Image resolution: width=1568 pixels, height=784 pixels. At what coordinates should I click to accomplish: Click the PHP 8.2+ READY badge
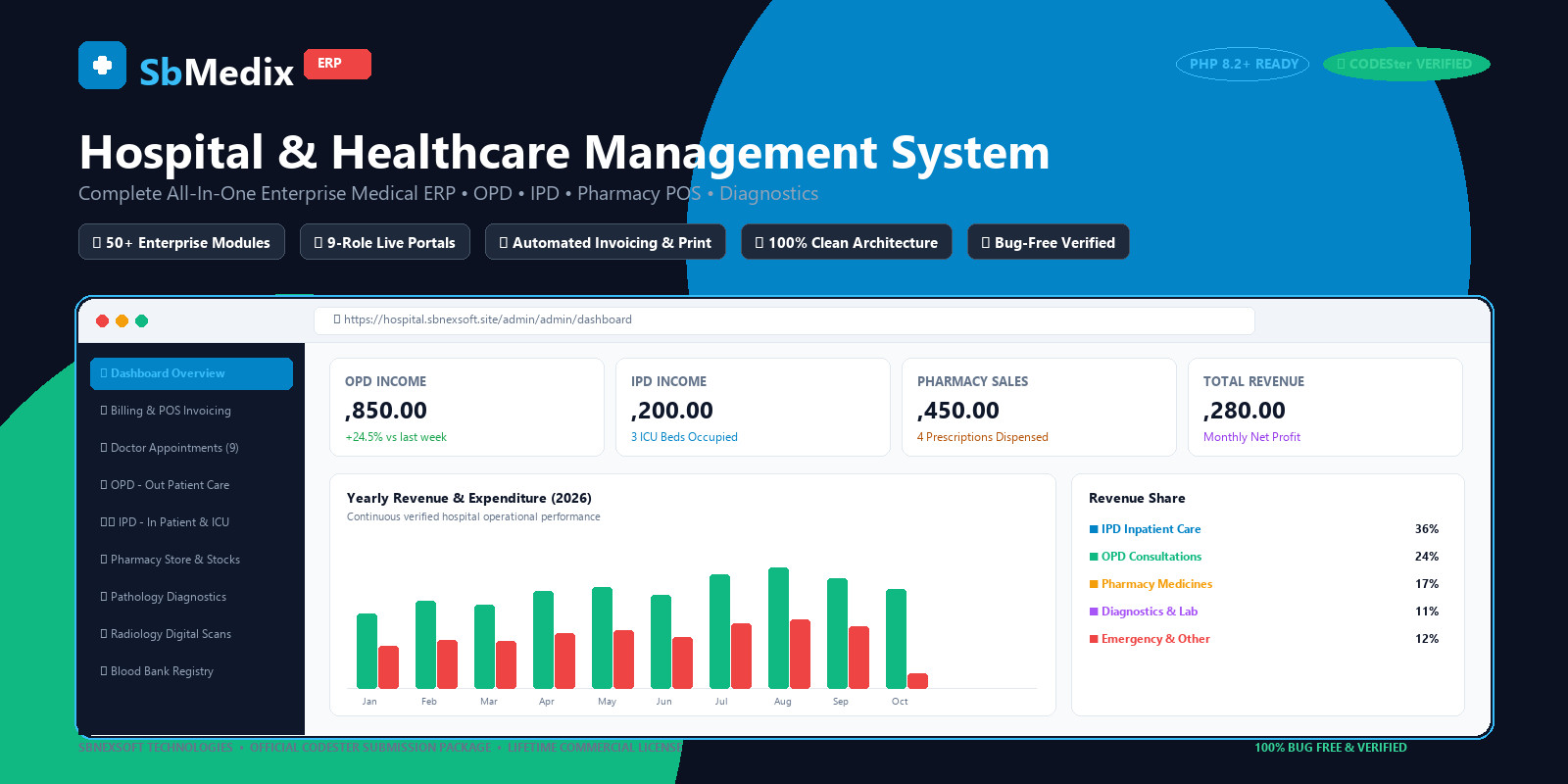click(x=1243, y=64)
